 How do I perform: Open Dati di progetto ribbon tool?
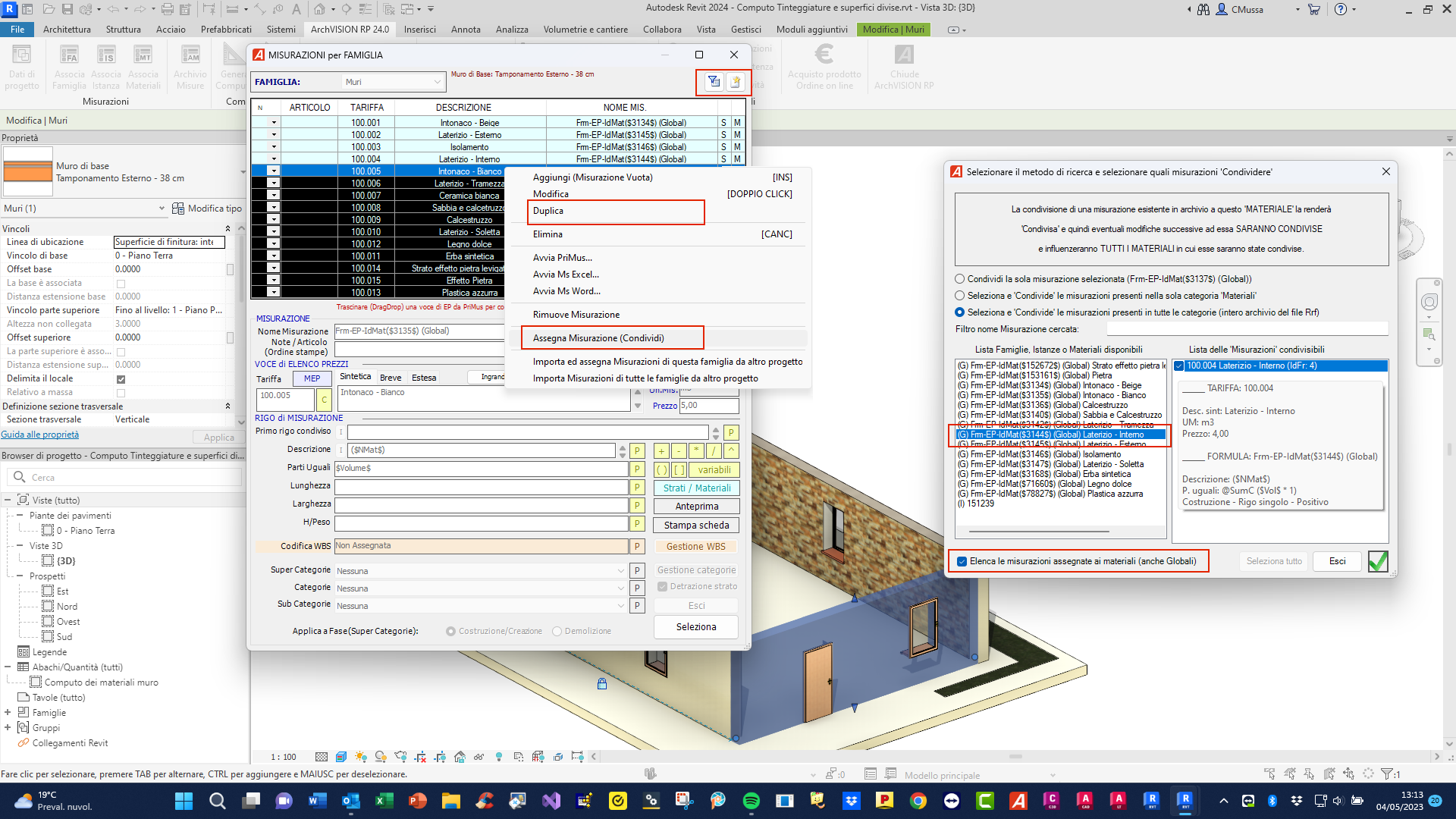(22, 67)
